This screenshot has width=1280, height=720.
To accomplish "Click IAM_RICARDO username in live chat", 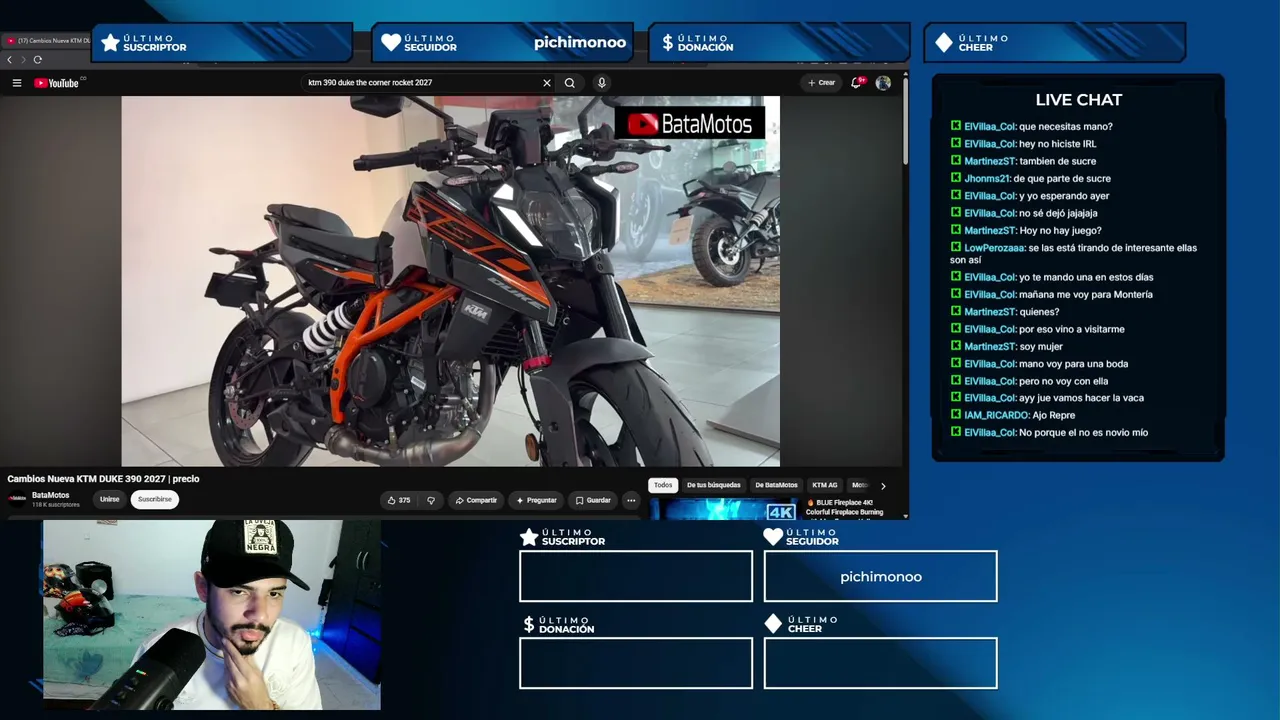I will 996,415.
